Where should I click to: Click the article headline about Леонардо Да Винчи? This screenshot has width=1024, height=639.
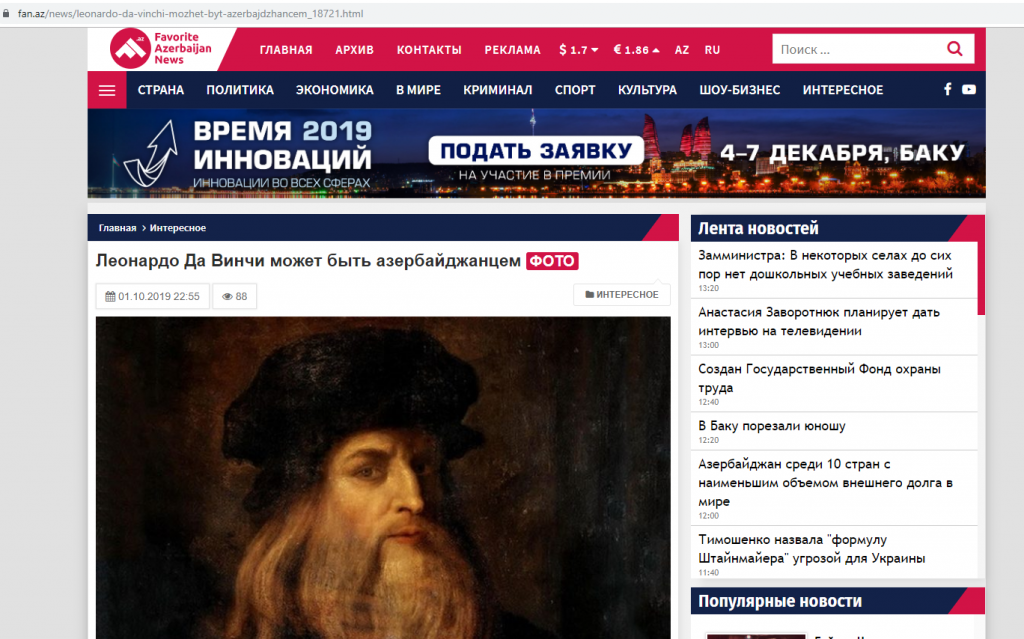tap(308, 261)
